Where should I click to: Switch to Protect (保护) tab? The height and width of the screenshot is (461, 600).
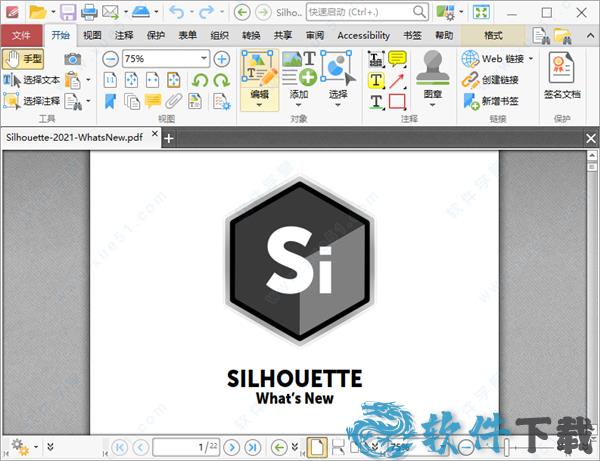pyautogui.click(x=156, y=36)
